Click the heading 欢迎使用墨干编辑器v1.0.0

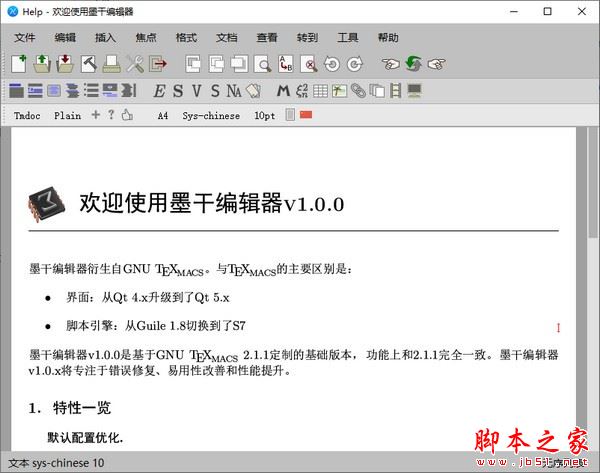pyautogui.click(x=212, y=203)
